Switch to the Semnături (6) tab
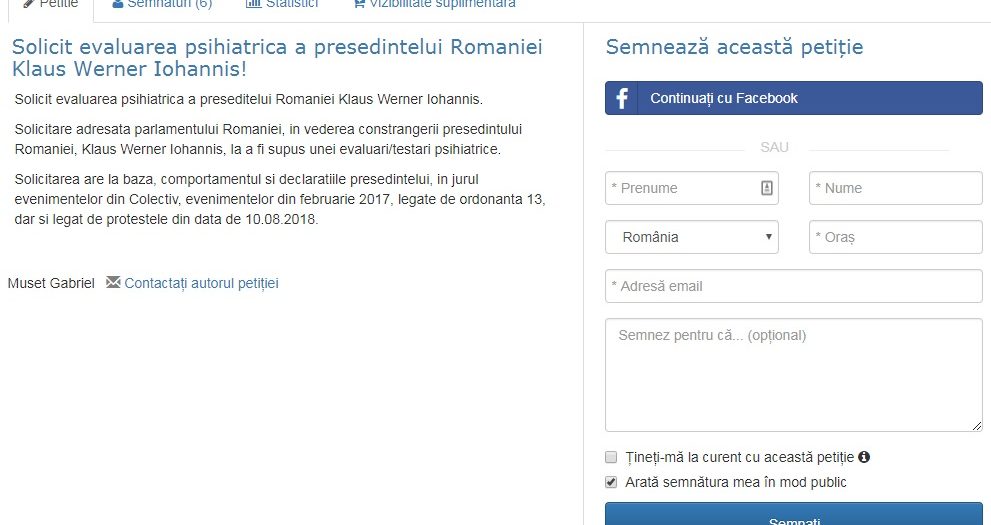Image resolution: width=991 pixels, height=525 pixels. 162,4
